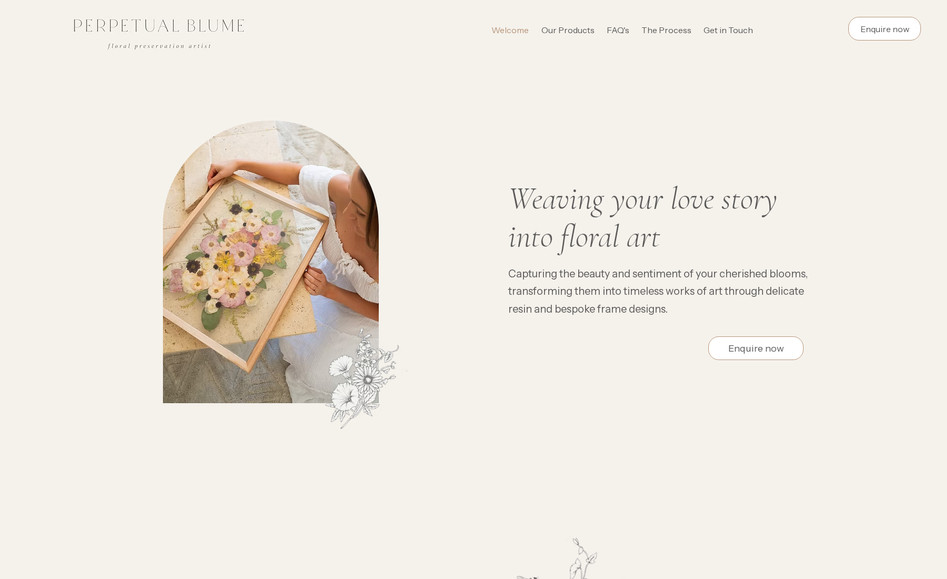Open the Get in Touch page
The width and height of the screenshot is (947, 579).
click(x=728, y=30)
